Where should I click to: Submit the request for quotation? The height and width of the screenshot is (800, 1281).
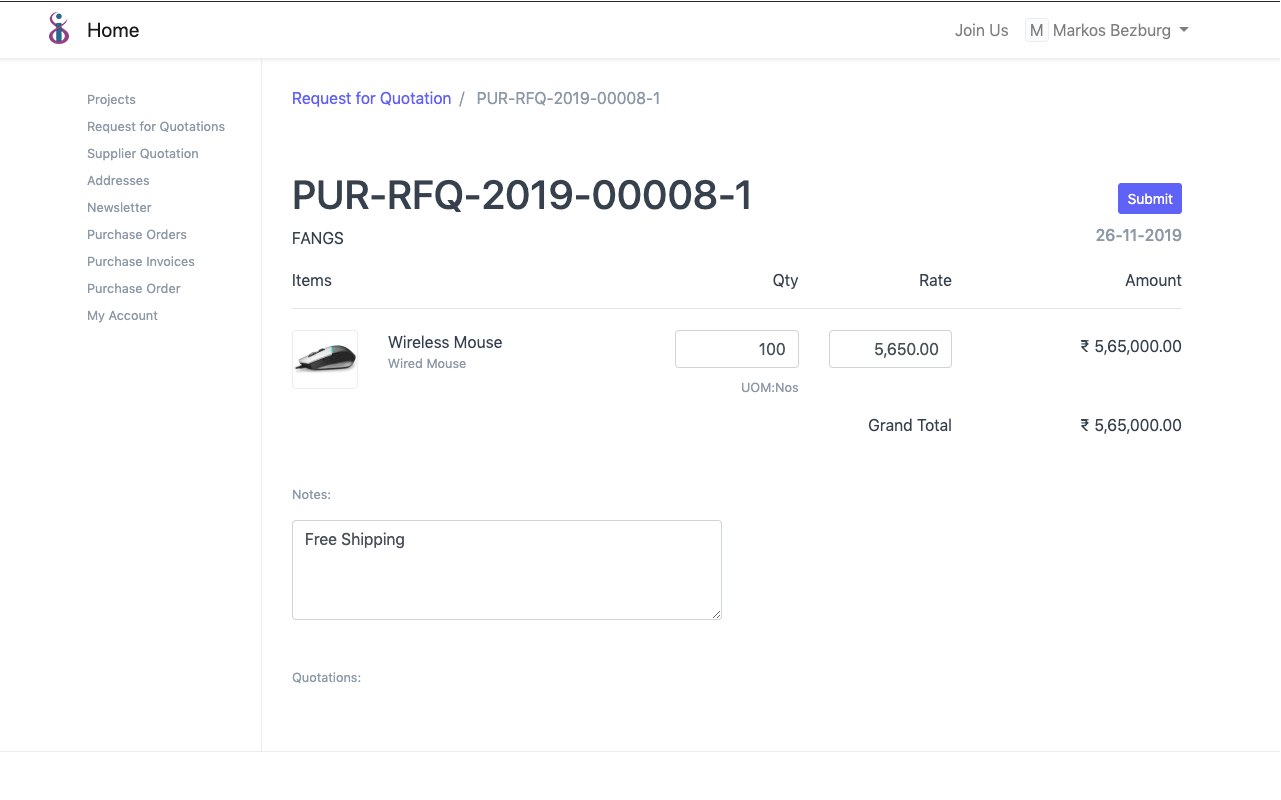1148,198
